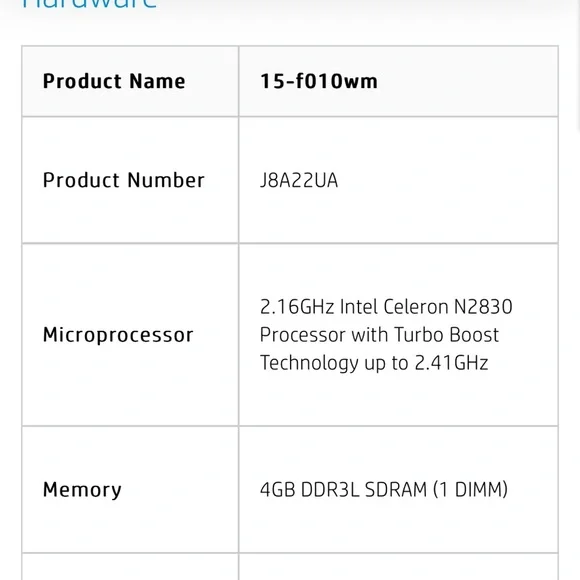The height and width of the screenshot is (580, 580).
Task: Click the empty cell below Memory label
Action: 130,567
